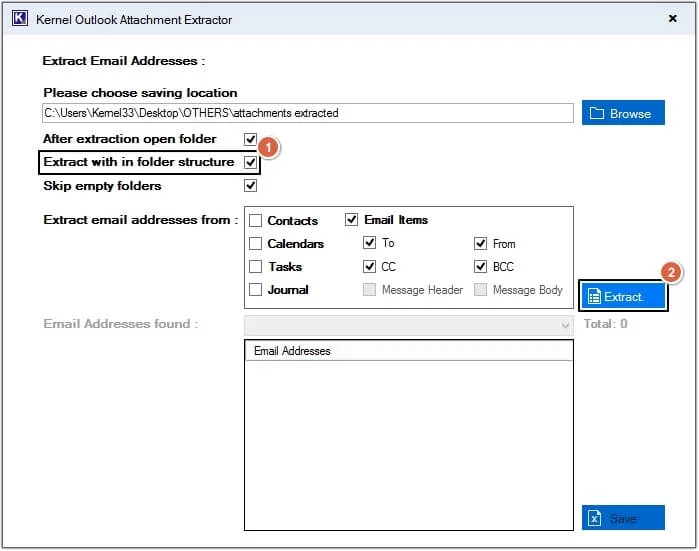
Task: Start extraction with the Extract button
Action: (x=623, y=296)
